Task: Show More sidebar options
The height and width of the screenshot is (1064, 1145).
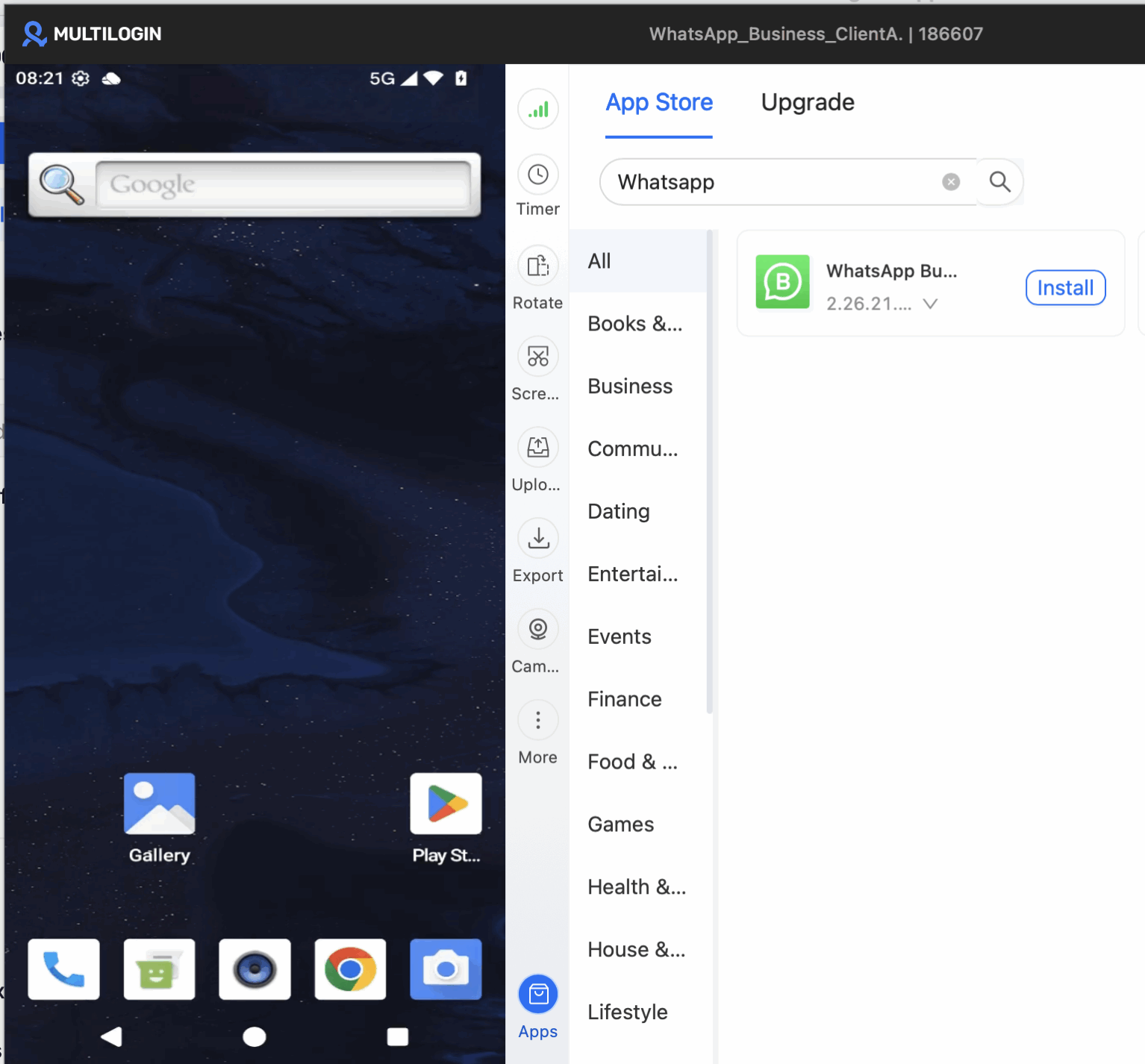Action: coord(538,733)
